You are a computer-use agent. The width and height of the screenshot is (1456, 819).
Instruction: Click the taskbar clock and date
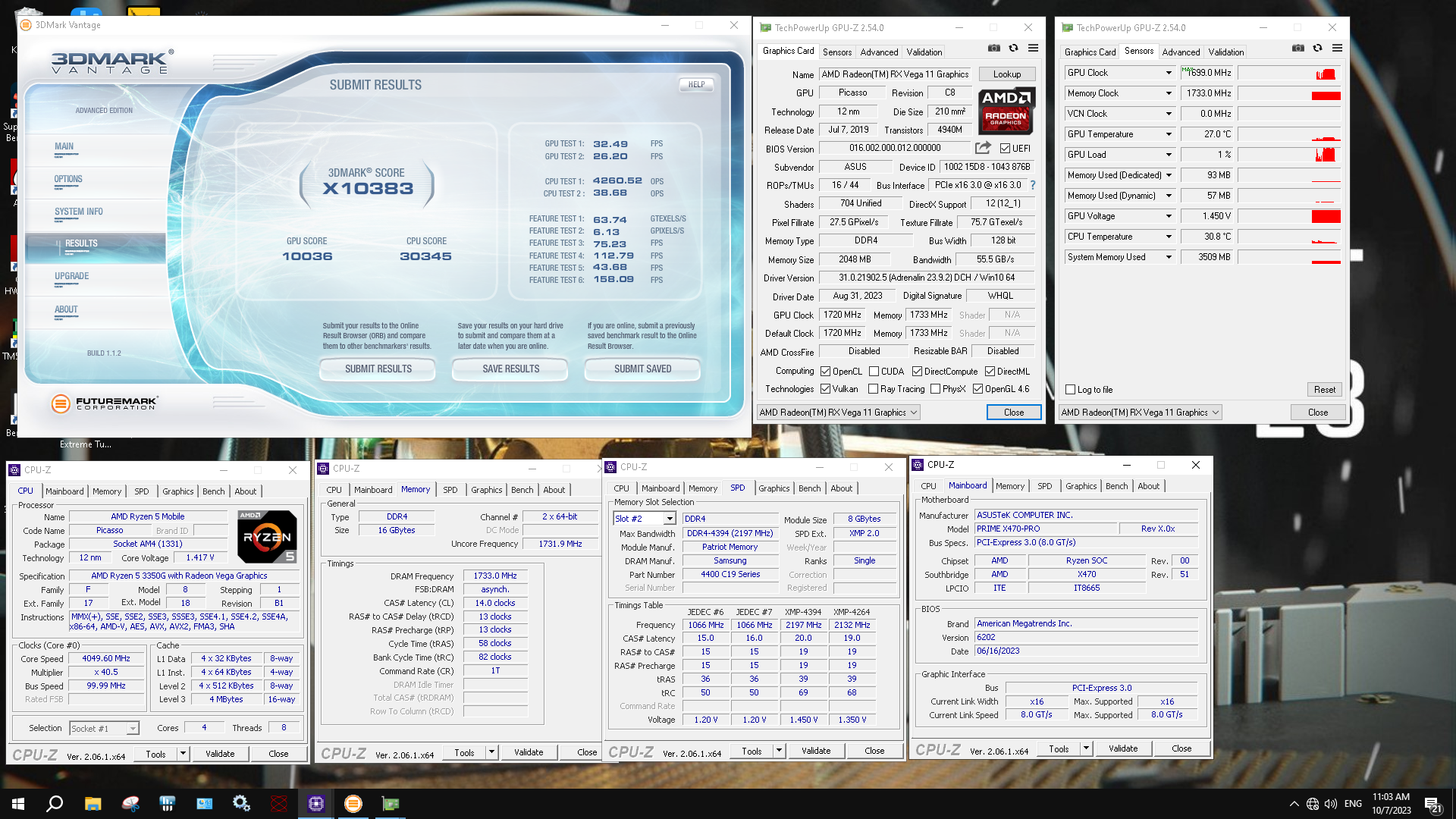click(x=1391, y=804)
